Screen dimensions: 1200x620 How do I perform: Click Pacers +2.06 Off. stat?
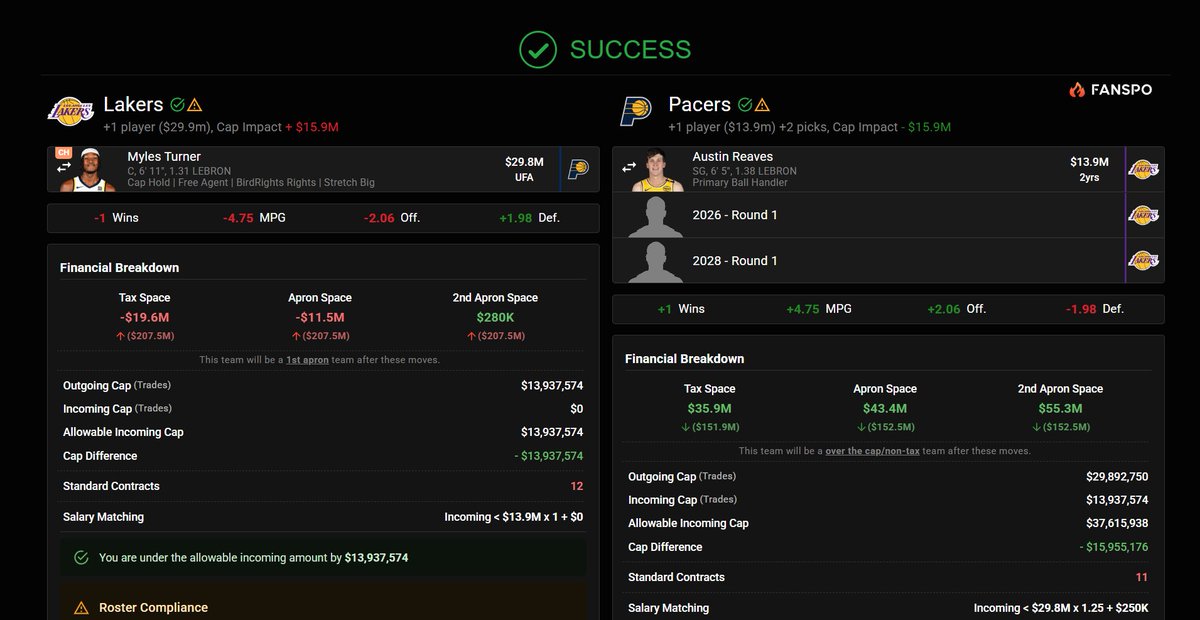point(957,309)
